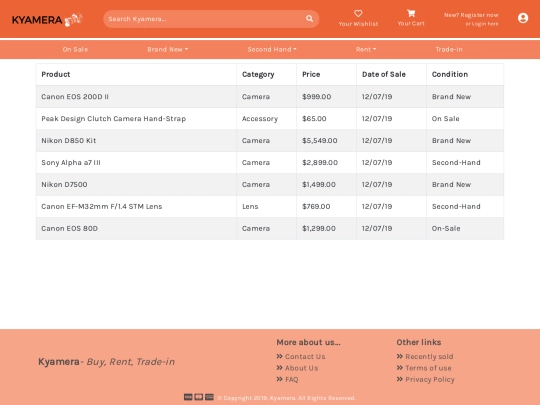
Task: Open the Privacy Policy footer link
Action: (430, 380)
